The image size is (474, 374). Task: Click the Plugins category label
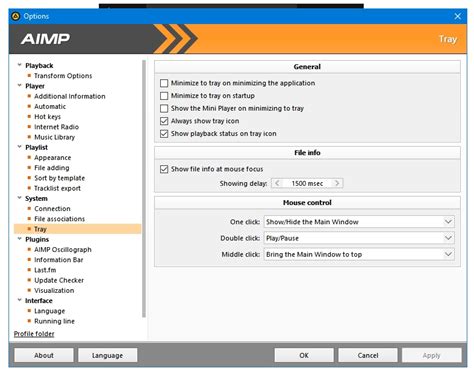click(x=37, y=239)
